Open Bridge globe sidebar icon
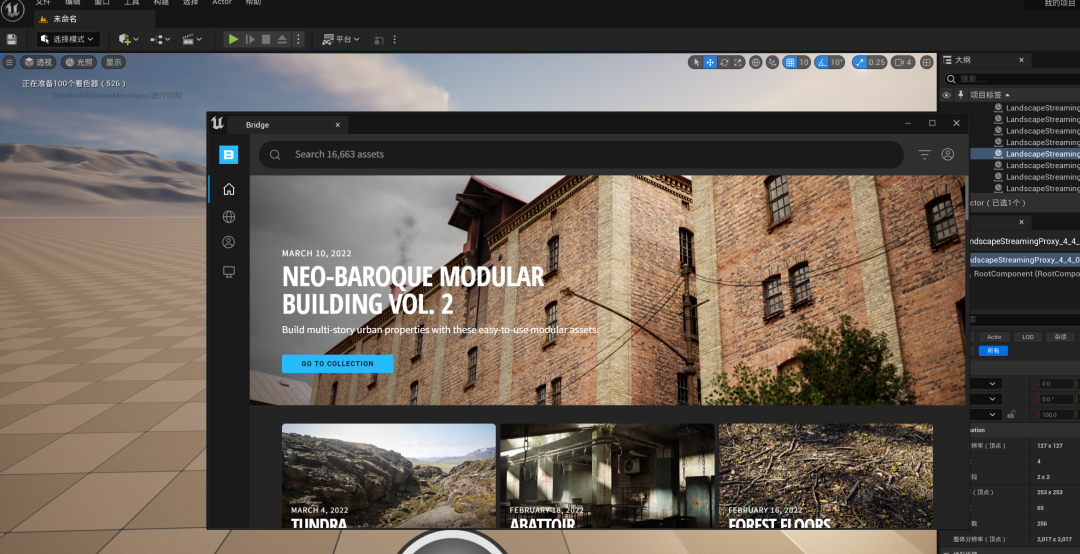The height and width of the screenshot is (554, 1080). coord(229,216)
